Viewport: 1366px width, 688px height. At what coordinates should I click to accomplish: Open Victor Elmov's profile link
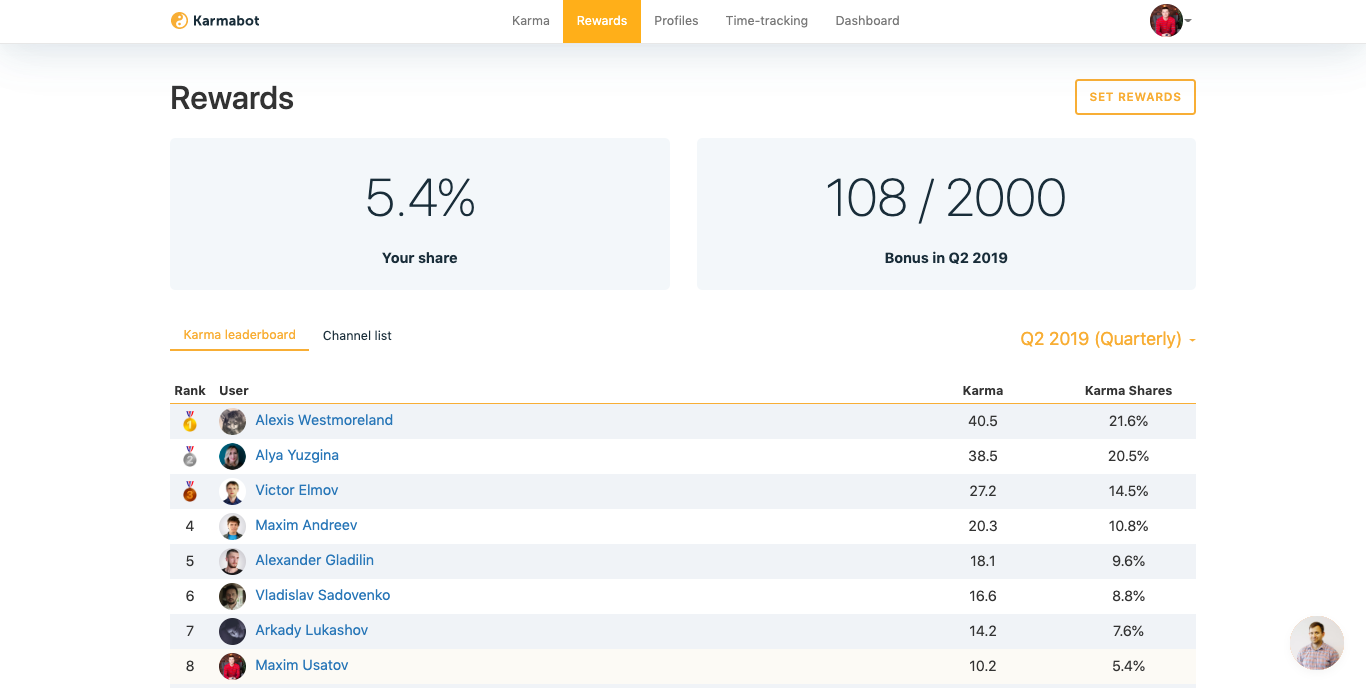pyautogui.click(x=297, y=490)
